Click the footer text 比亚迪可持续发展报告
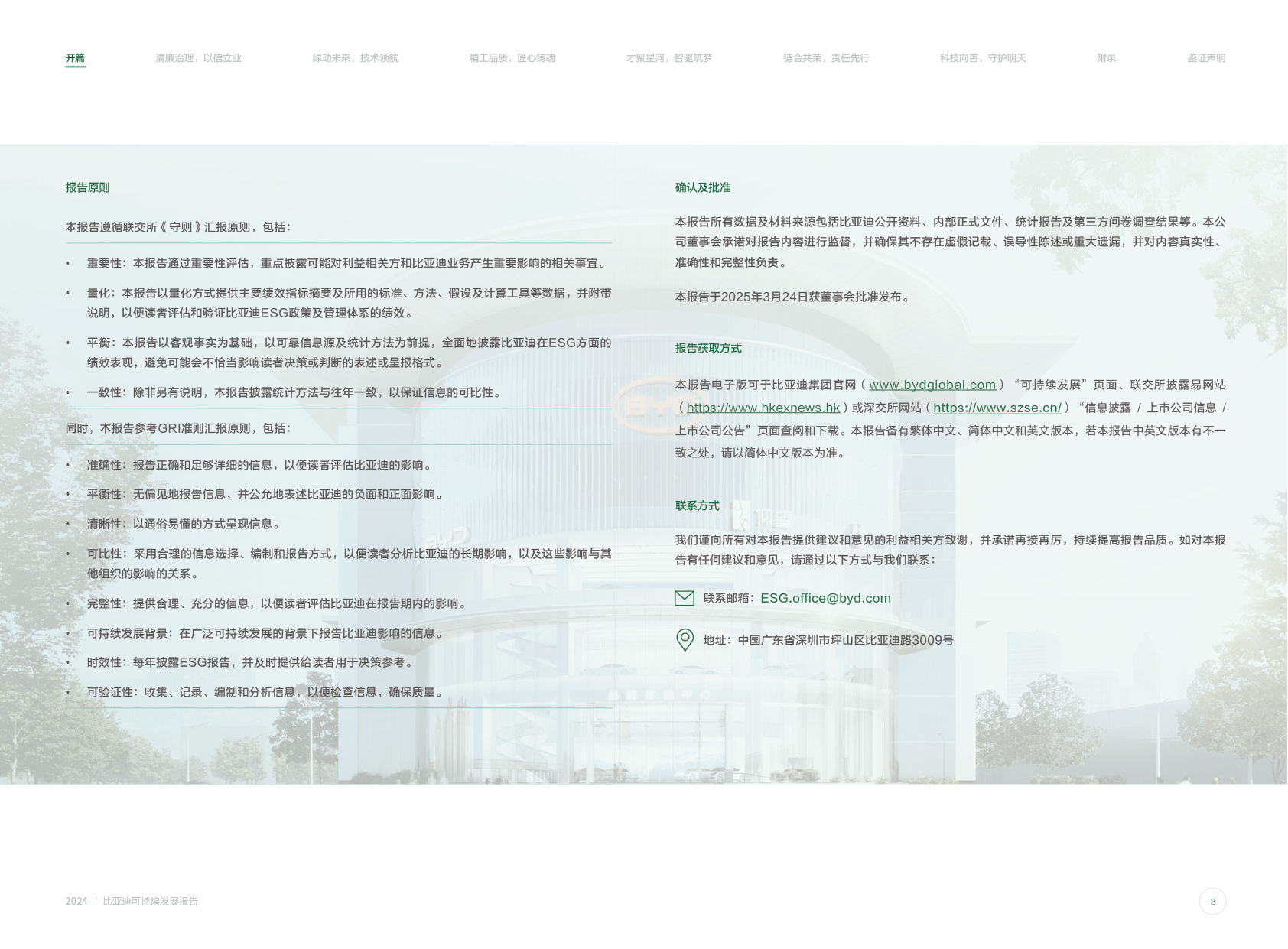This screenshot has width=1288, height=949. click(x=151, y=902)
